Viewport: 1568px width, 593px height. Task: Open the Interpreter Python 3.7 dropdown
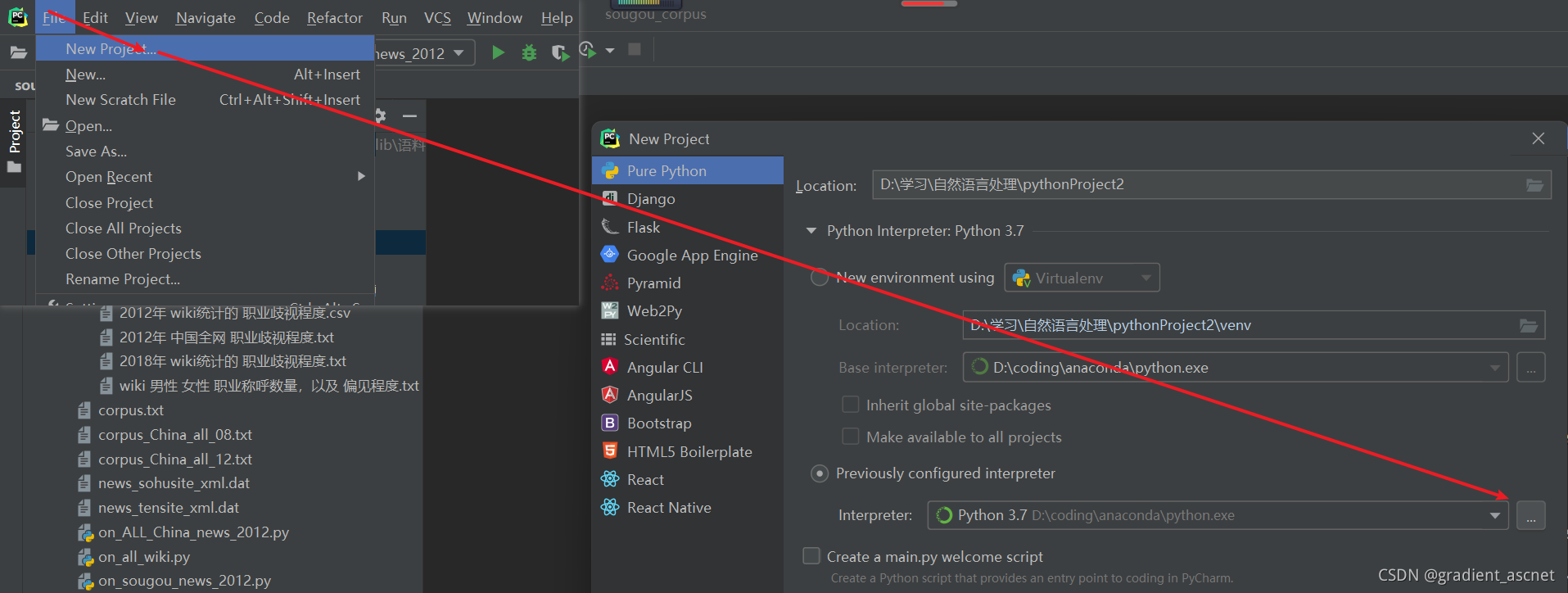(x=1218, y=515)
